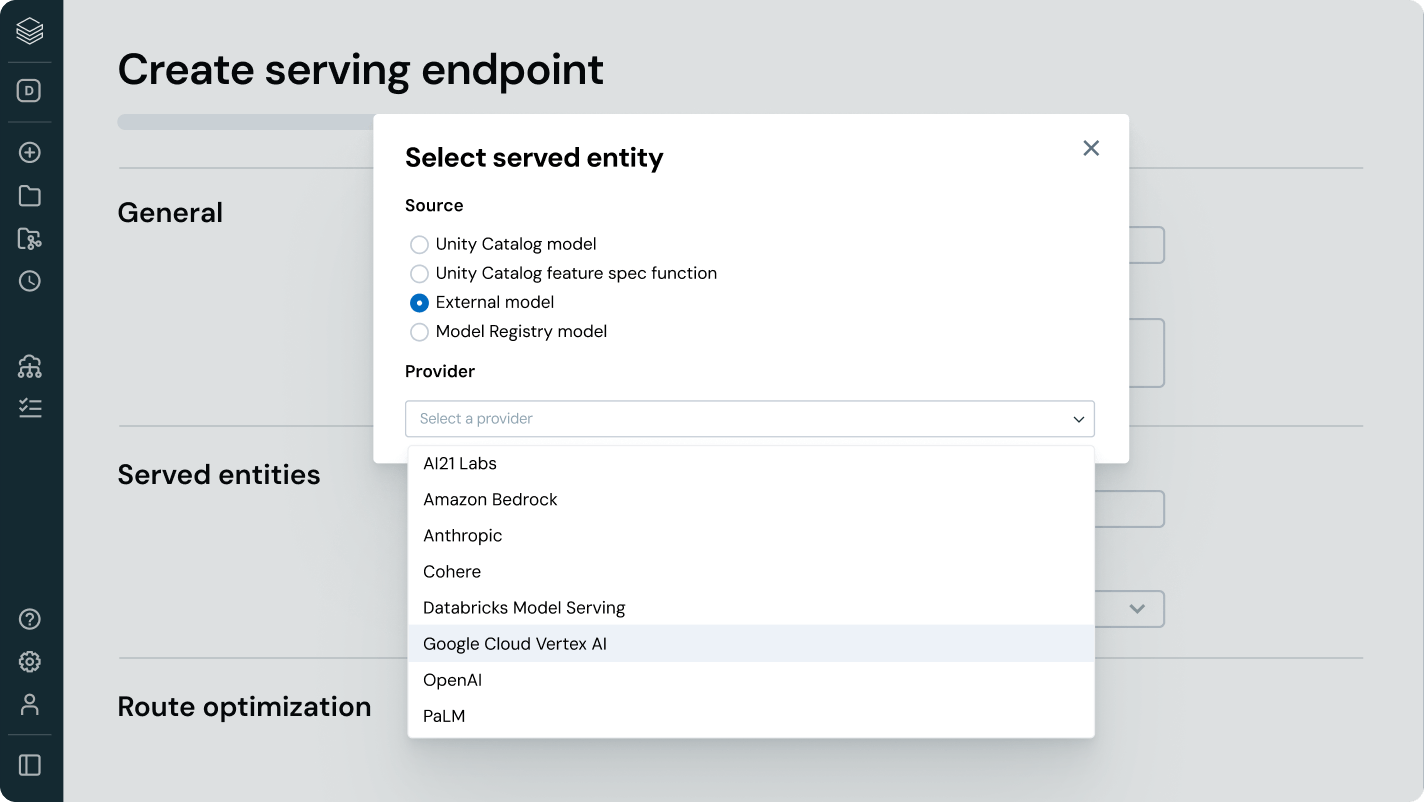Open the Settings gear icon
This screenshot has height=802, width=1424.
click(30, 662)
